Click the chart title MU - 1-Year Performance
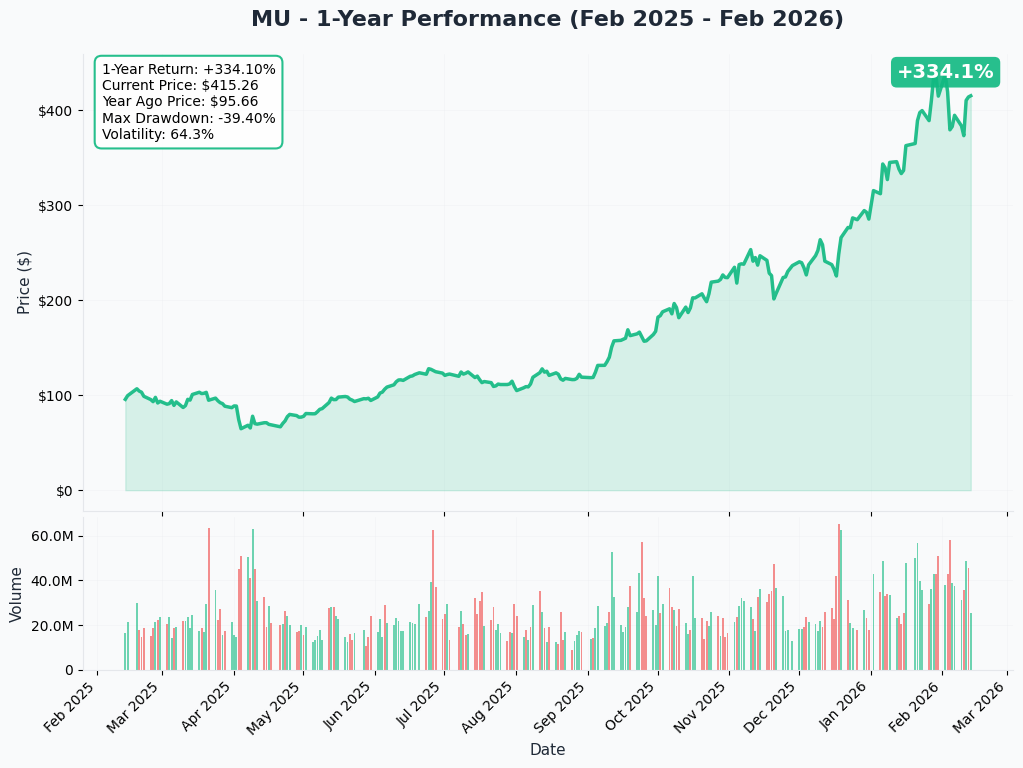The height and width of the screenshot is (768, 1023). (547, 18)
